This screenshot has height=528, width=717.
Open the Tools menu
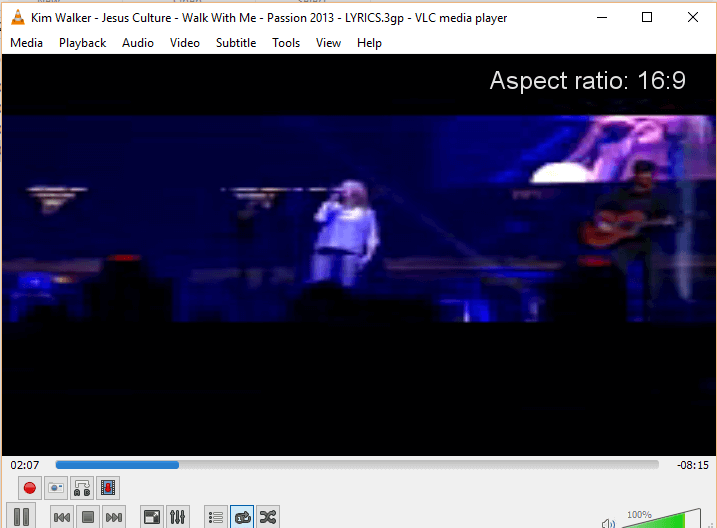tap(286, 43)
